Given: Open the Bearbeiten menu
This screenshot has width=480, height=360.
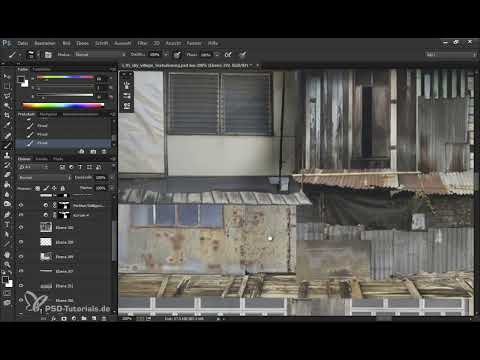Looking at the screenshot, I should coord(45,43).
